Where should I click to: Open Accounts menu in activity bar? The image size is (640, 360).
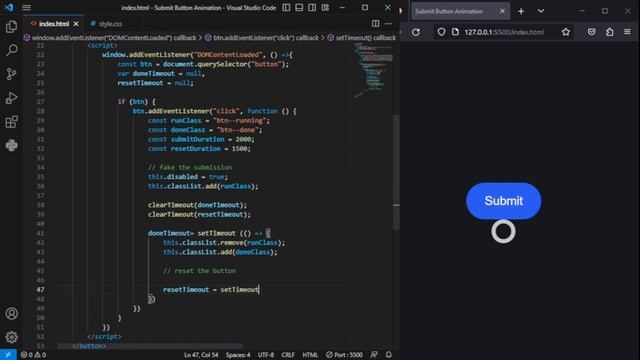point(11,313)
